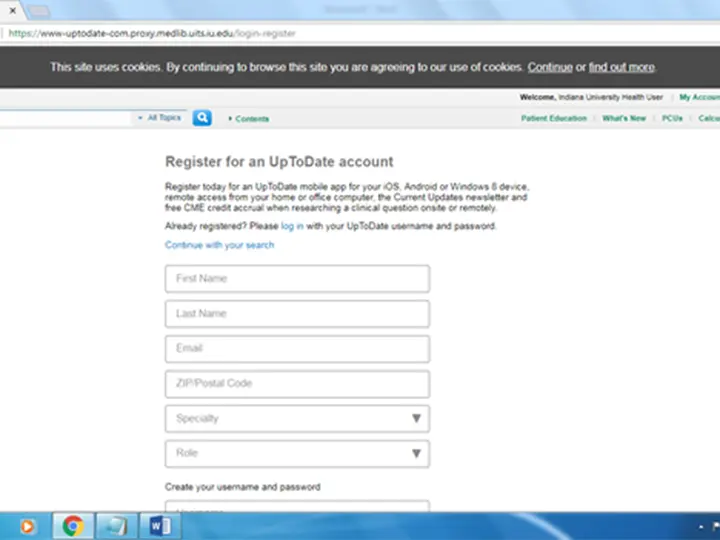Click into the Last Name field
Screen dimensions: 720x540
point(297,314)
